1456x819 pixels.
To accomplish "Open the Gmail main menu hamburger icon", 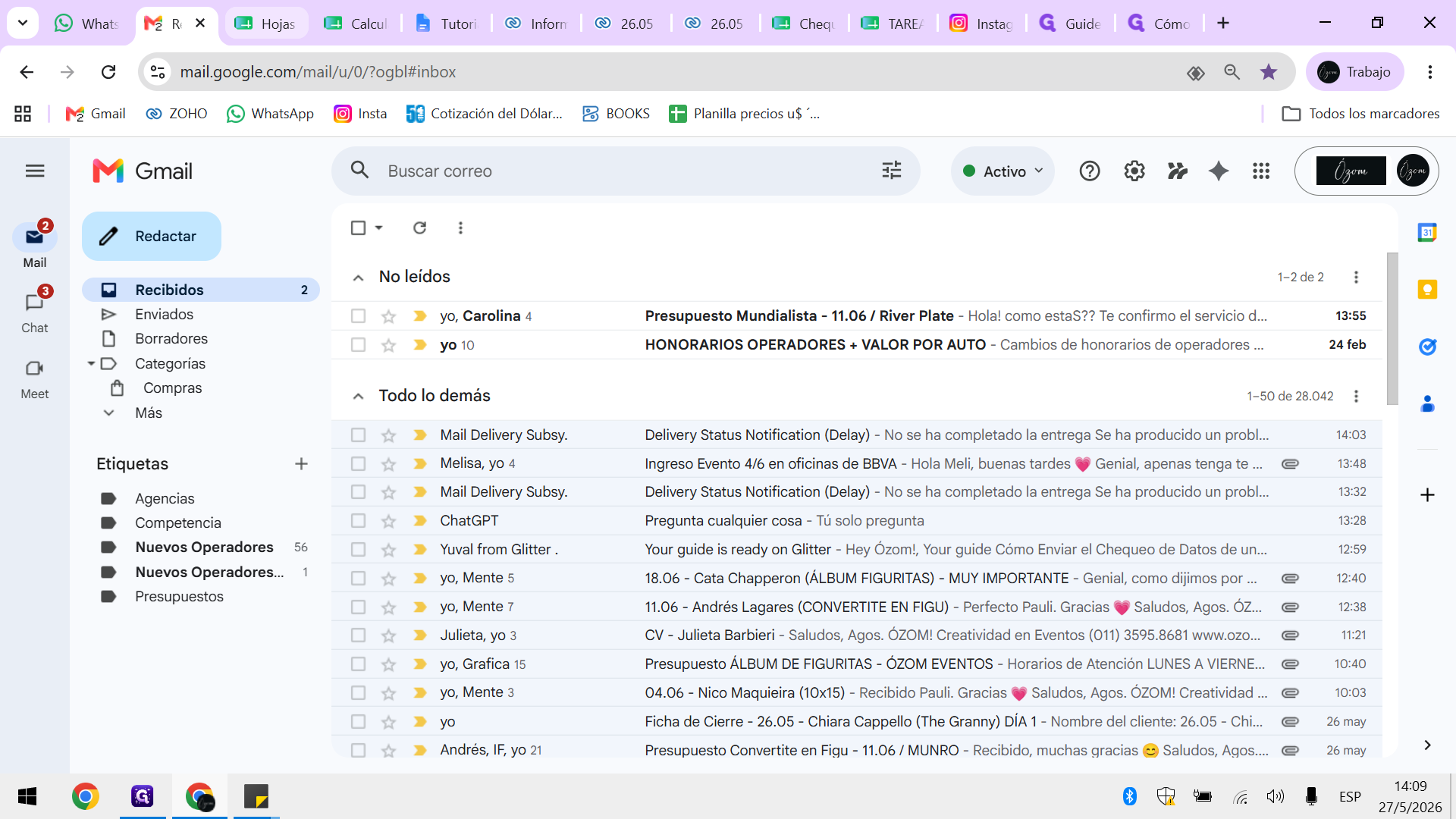I will pyautogui.click(x=35, y=171).
